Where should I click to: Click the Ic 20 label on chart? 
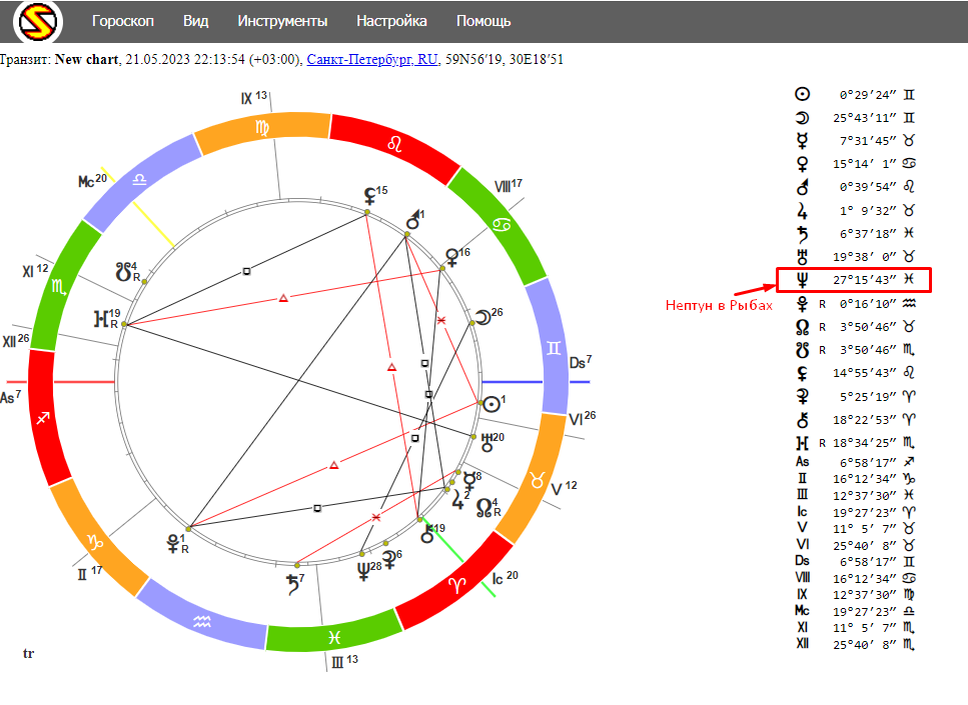pos(505,578)
